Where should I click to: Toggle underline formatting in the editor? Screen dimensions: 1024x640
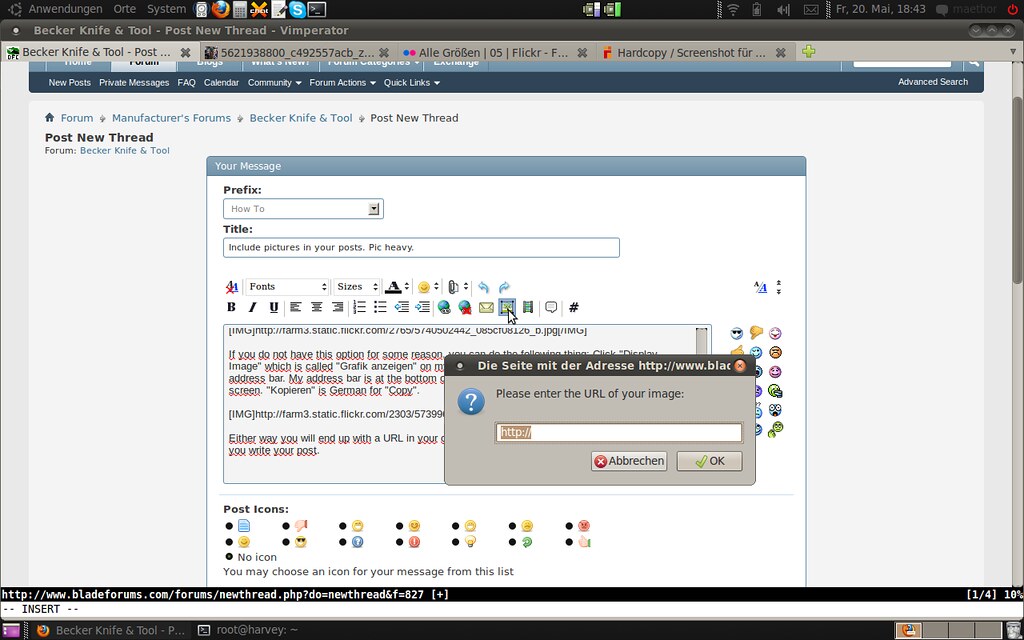(274, 307)
